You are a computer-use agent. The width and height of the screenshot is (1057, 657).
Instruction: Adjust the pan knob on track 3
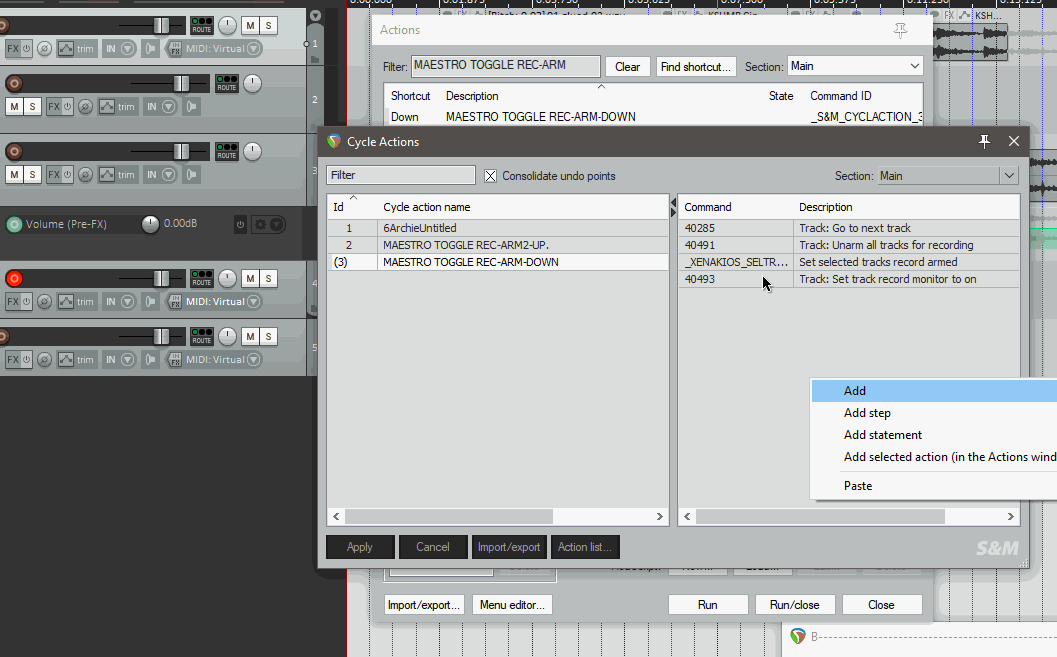click(x=252, y=152)
